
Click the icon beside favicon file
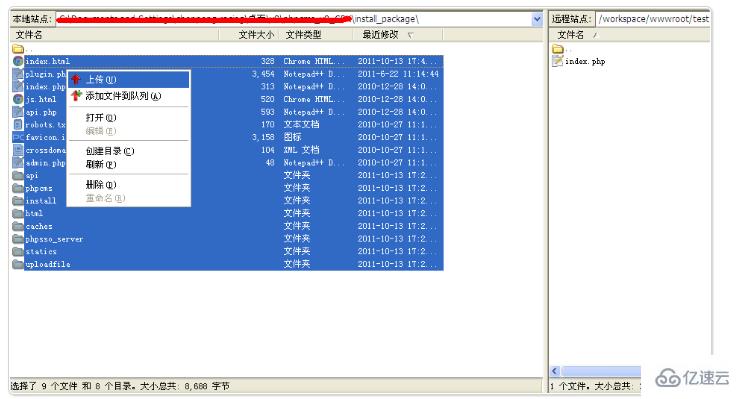[x=18, y=137]
